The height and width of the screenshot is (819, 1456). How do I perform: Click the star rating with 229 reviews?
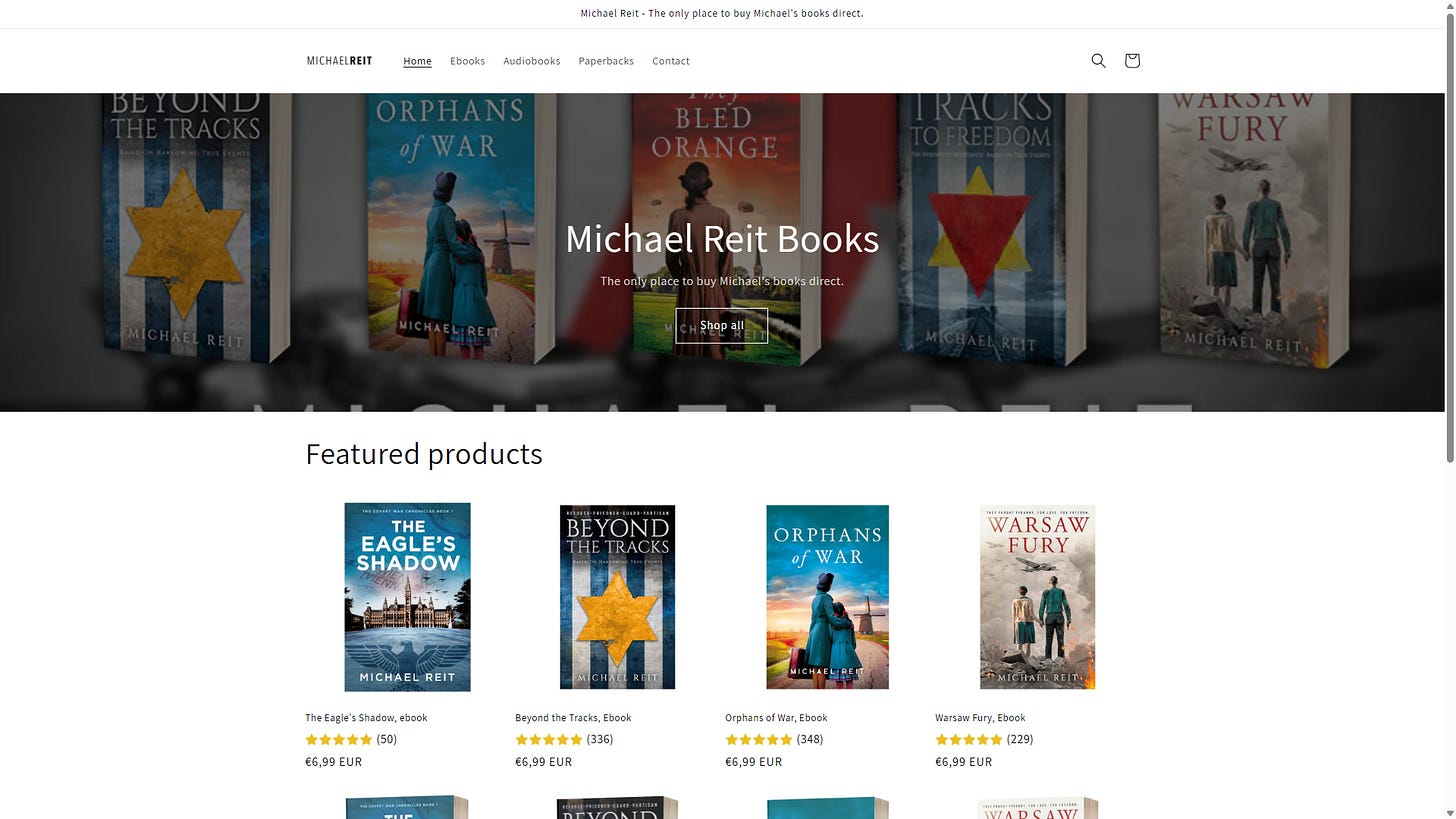click(x=984, y=739)
